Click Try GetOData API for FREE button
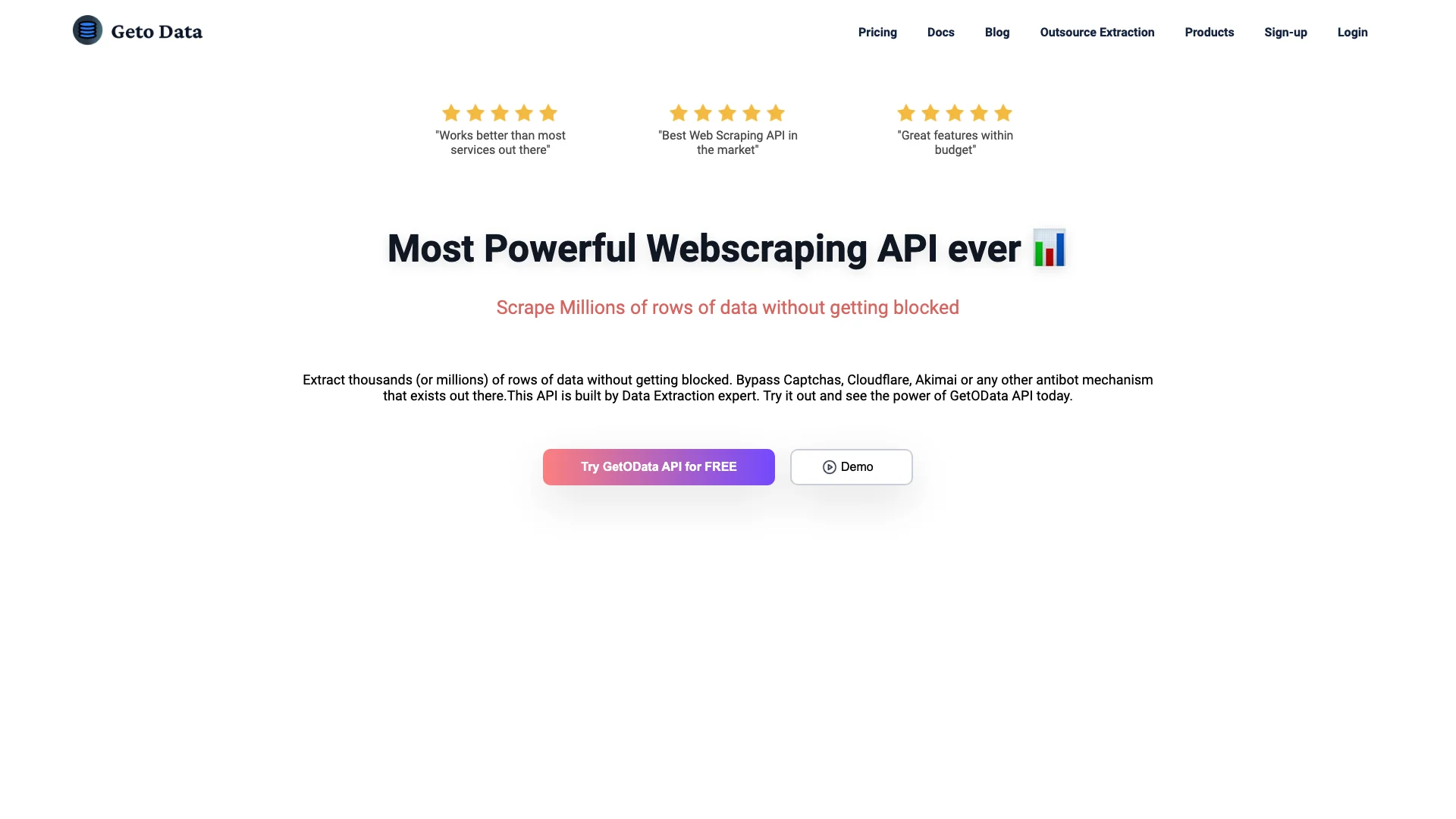This screenshot has width=1456, height=819. point(658,466)
